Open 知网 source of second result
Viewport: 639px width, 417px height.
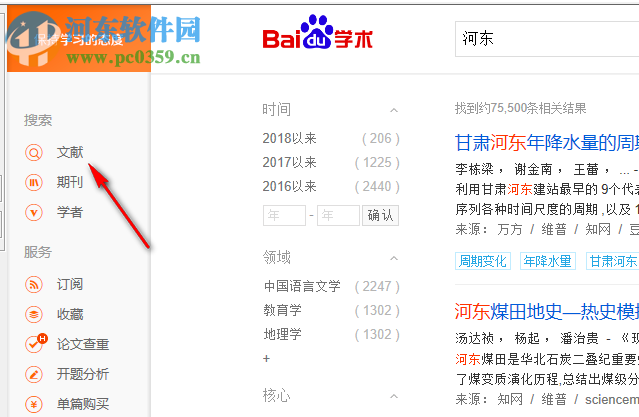tap(509, 399)
